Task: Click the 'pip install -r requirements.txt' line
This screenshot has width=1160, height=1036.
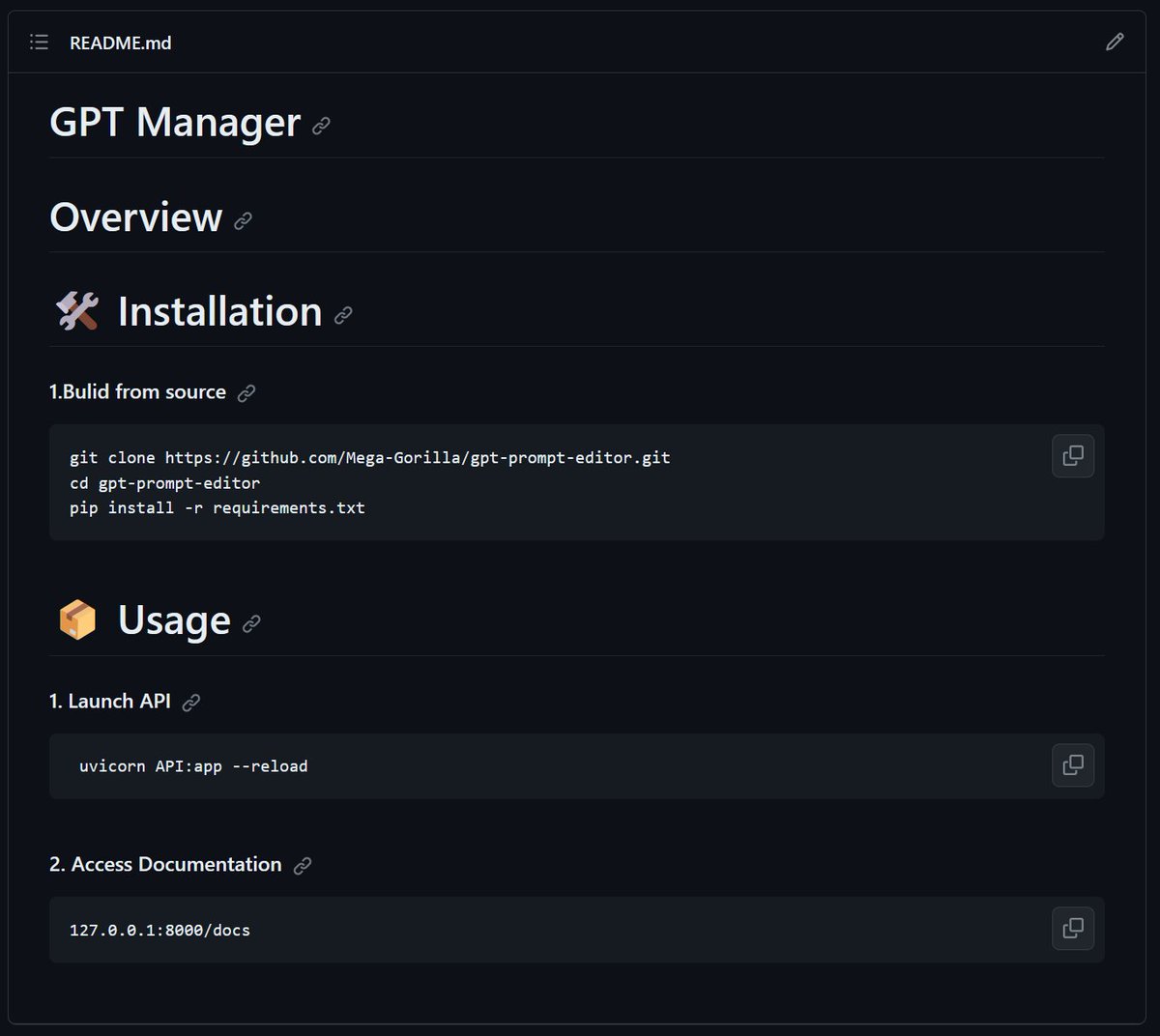Action: click(217, 507)
